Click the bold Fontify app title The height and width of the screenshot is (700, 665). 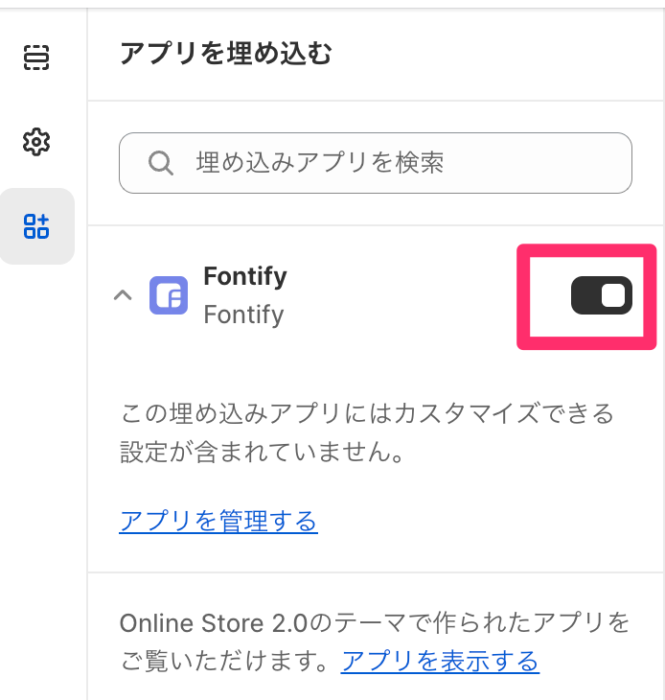(245, 276)
